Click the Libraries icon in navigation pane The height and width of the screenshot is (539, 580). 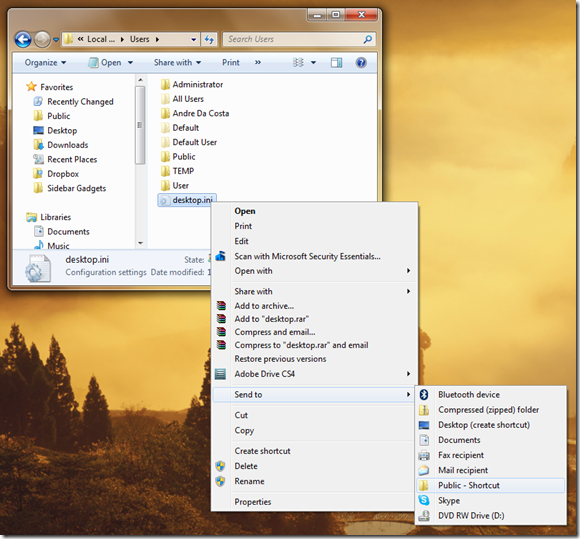31,217
